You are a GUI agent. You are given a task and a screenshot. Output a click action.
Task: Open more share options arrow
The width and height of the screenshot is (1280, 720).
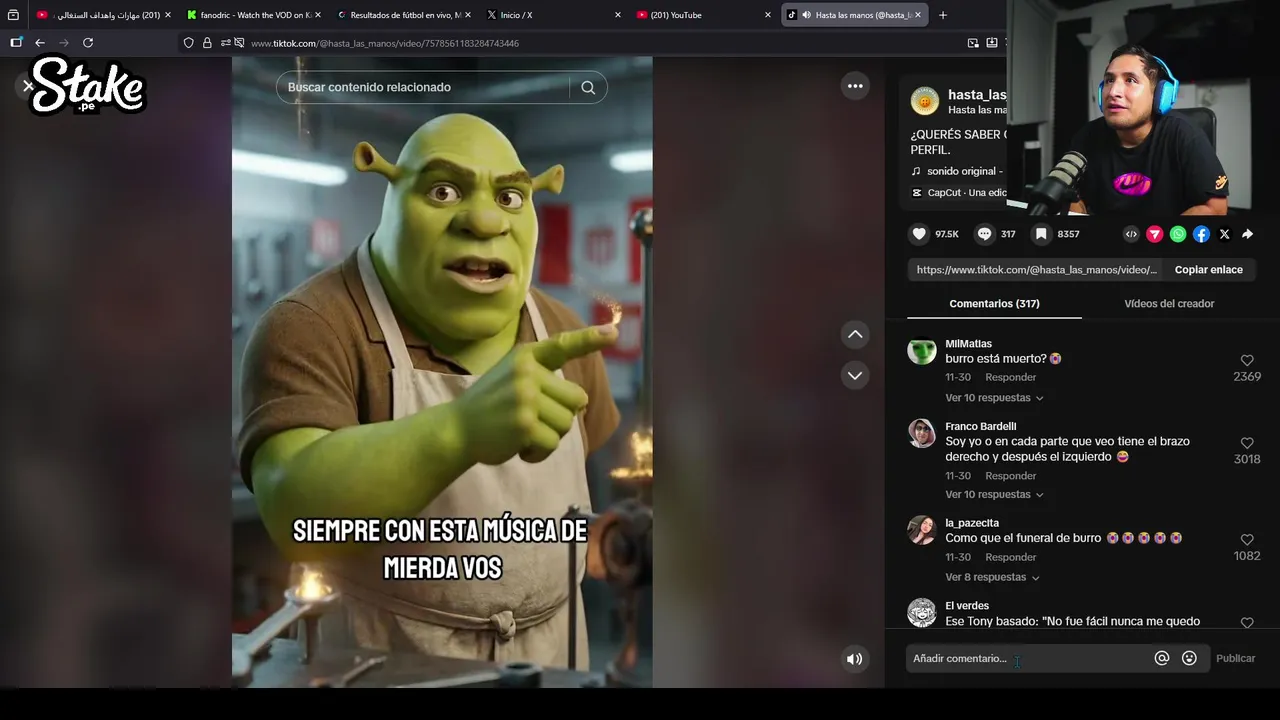(x=1247, y=234)
